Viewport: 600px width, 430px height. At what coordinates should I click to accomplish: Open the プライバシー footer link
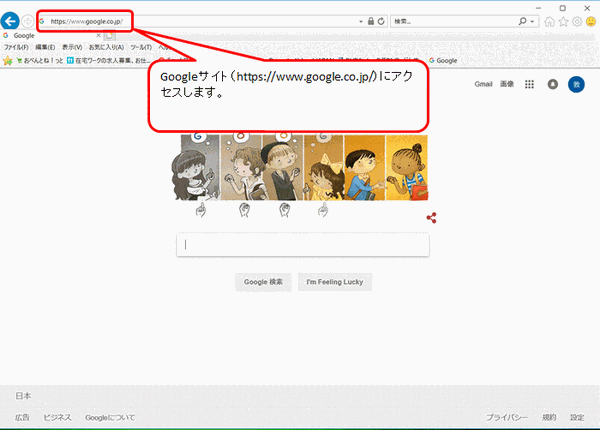point(507,417)
